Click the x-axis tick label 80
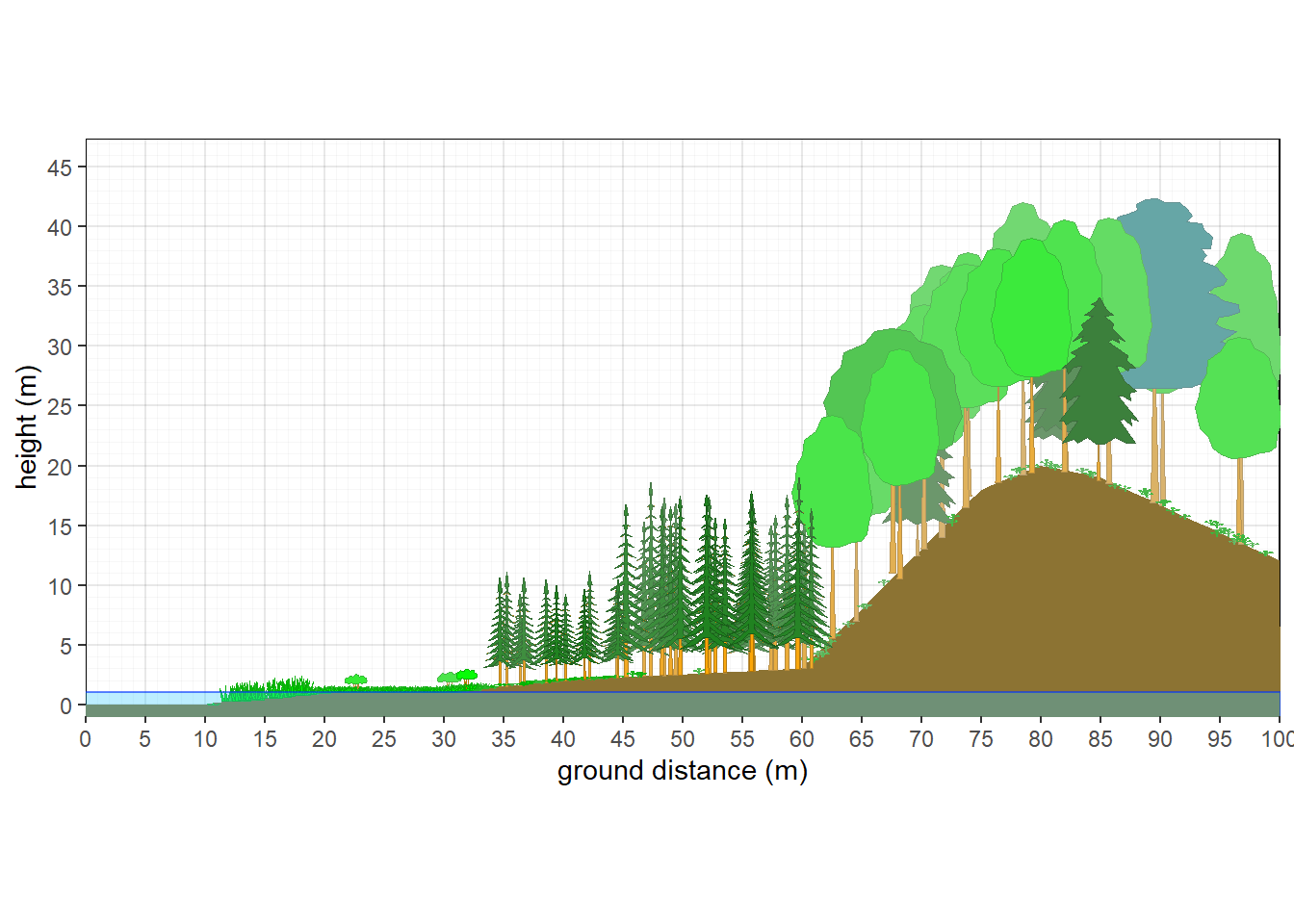The width and height of the screenshot is (1294, 924). point(1040,739)
